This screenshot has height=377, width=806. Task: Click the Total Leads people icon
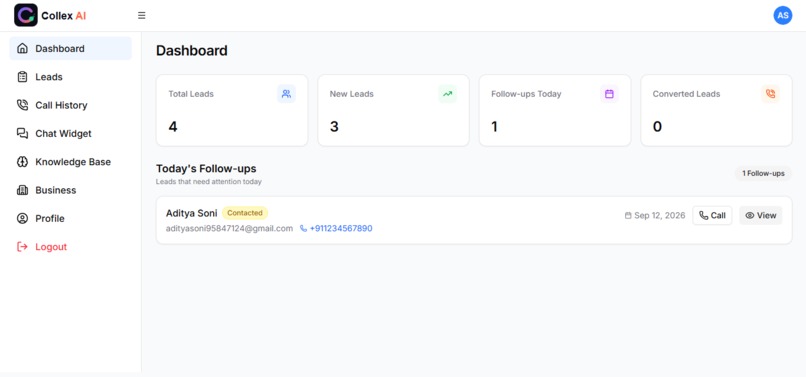coord(286,94)
